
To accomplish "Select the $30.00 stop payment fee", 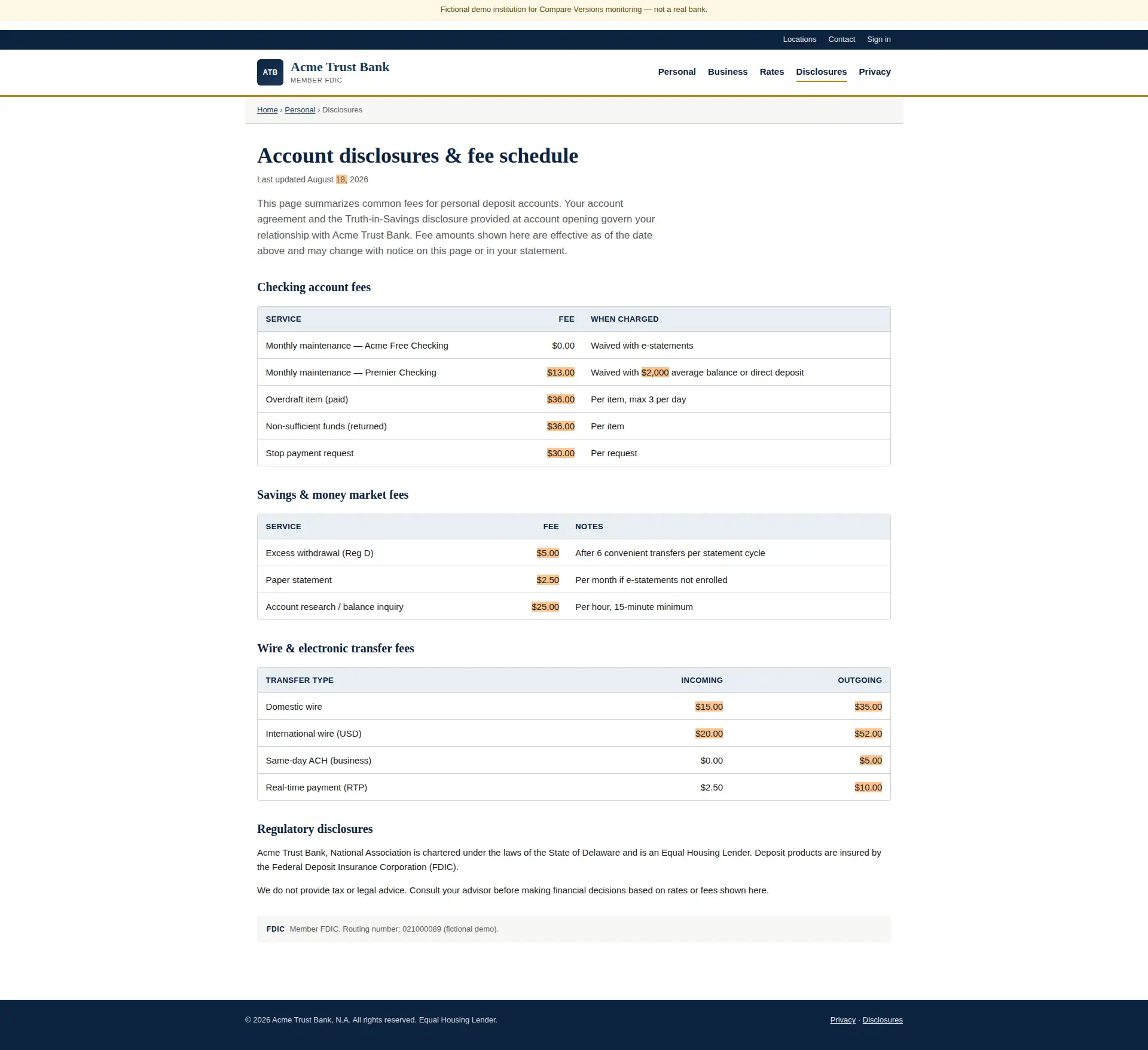I will click(x=561, y=453).
